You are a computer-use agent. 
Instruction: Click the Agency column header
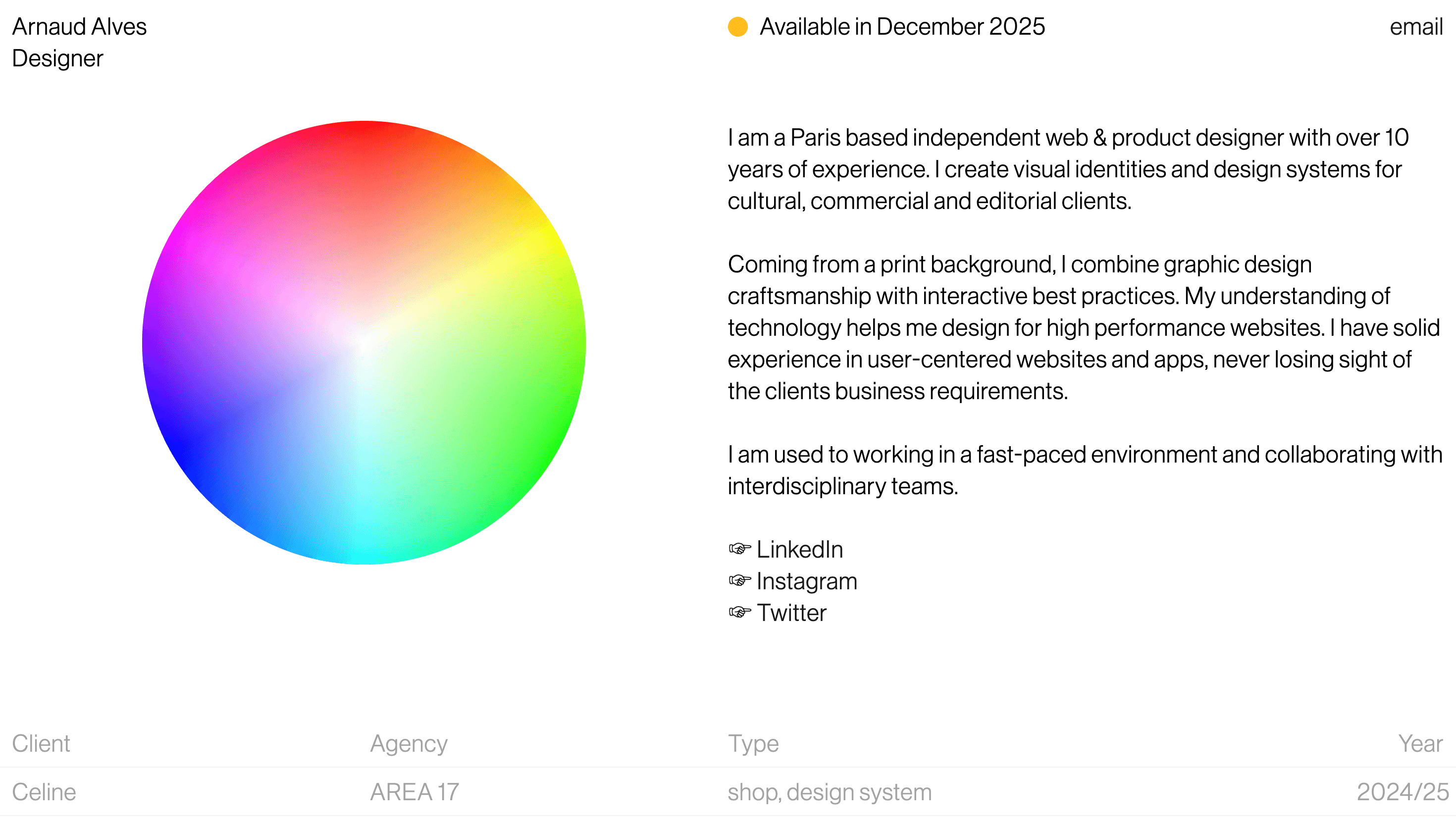click(x=409, y=743)
